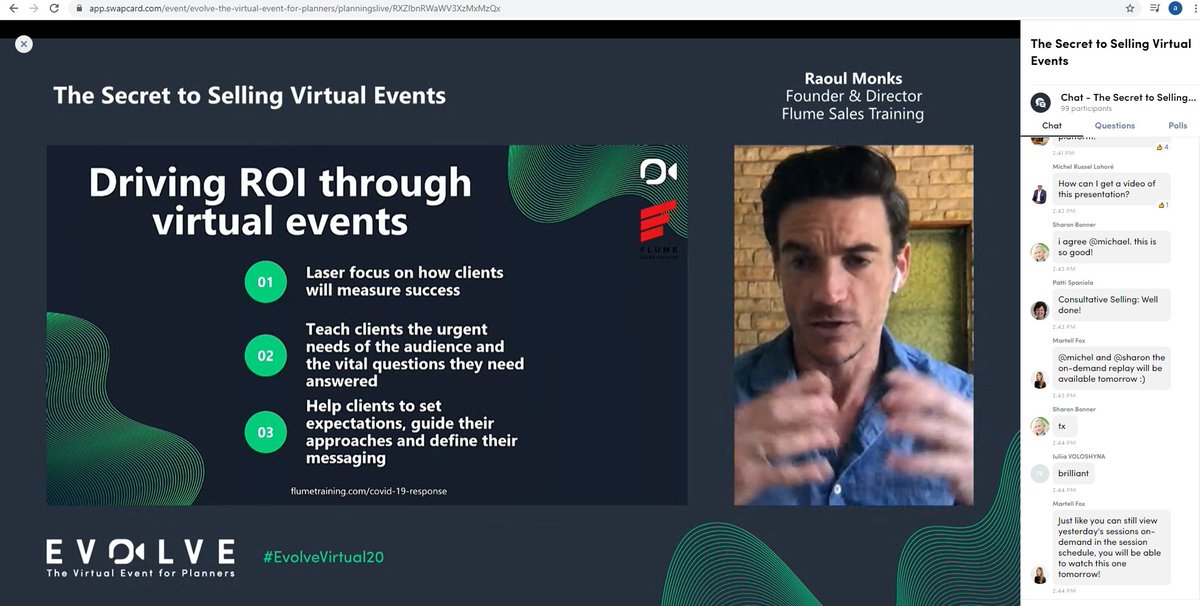Open Iuliia VOLOSHYNA's avatar
The height and width of the screenshot is (606, 1200).
click(1040, 473)
